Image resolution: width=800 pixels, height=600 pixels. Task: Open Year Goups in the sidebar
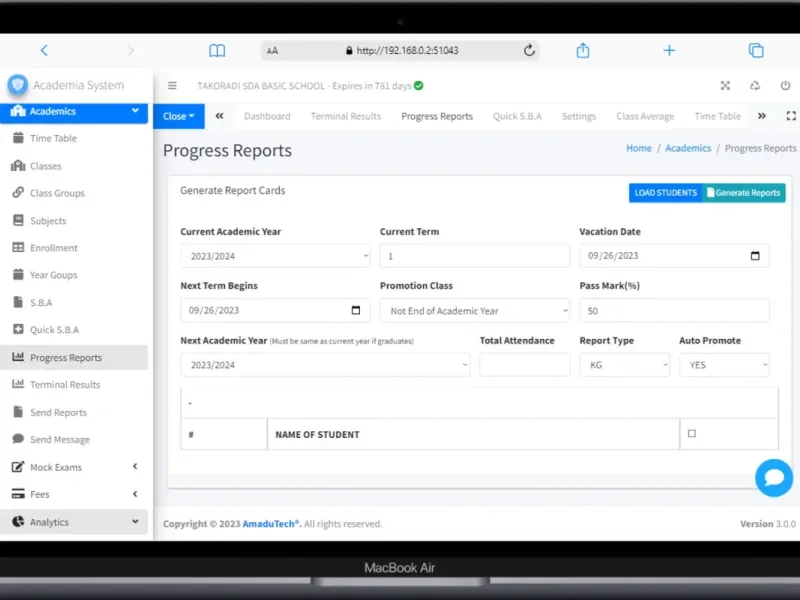(x=74, y=274)
